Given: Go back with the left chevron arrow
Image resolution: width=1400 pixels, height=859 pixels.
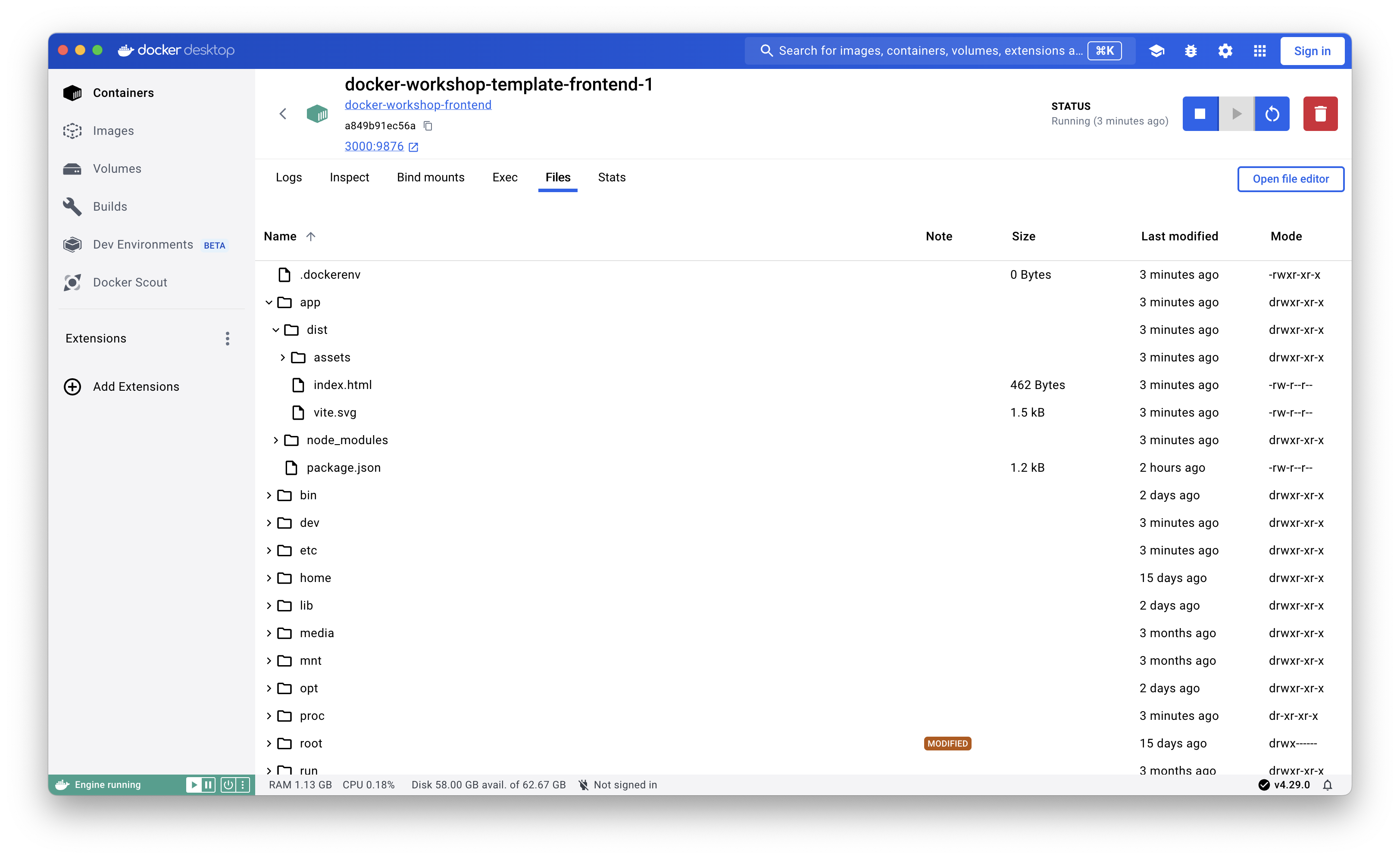Looking at the screenshot, I should 283,114.
